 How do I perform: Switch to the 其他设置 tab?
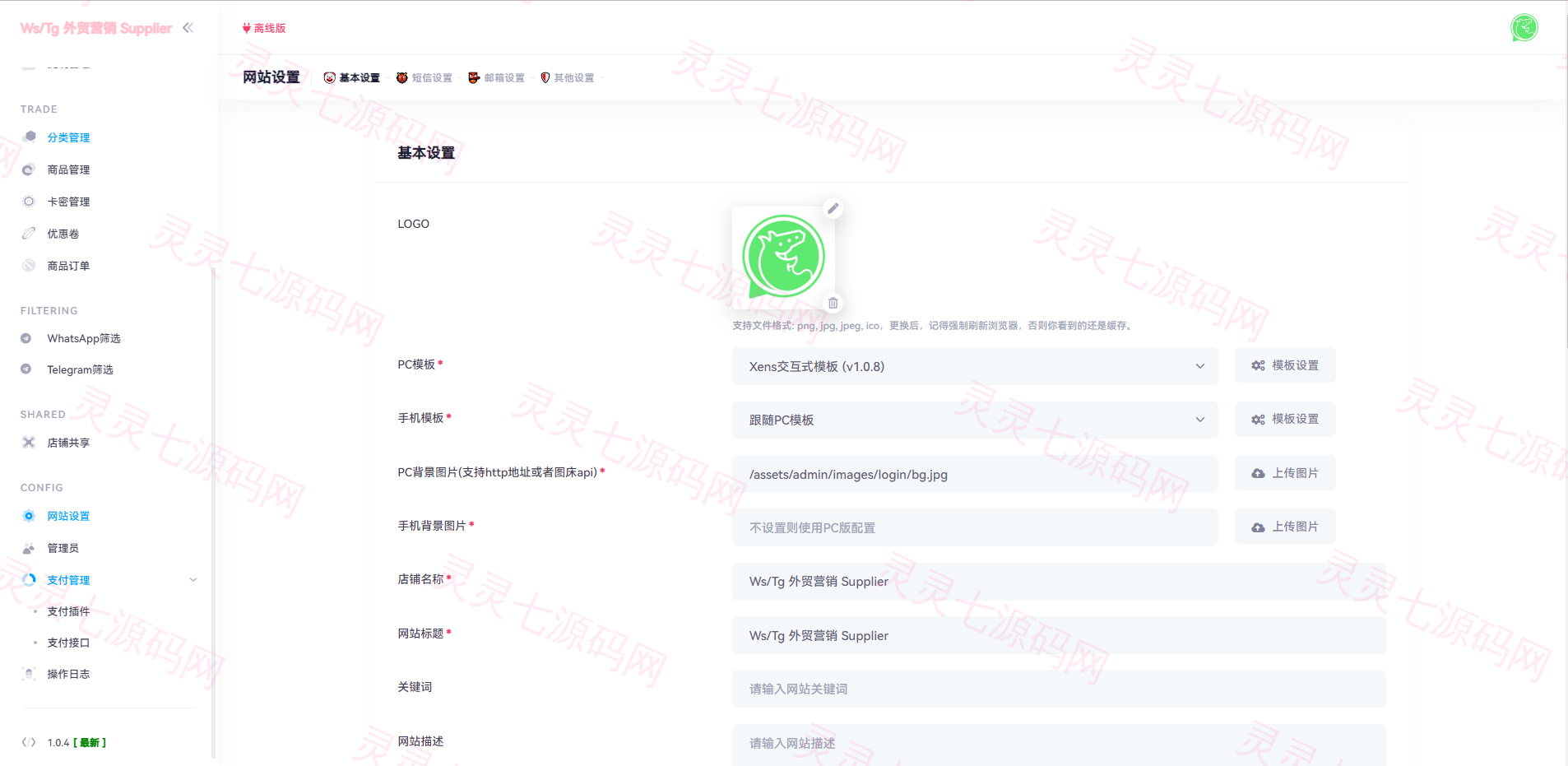(x=568, y=77)
